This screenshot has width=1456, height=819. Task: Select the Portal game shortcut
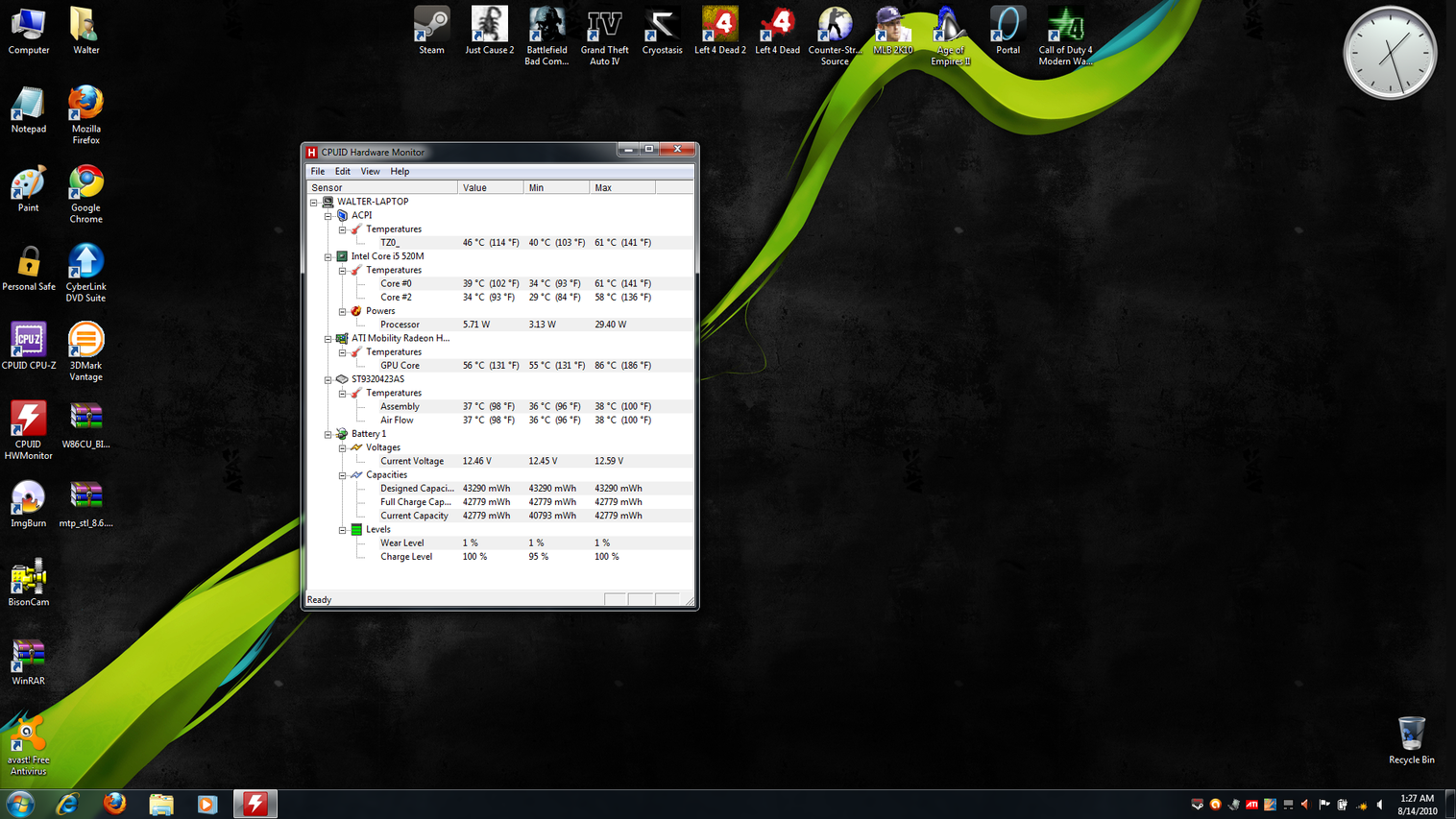[x=1007, y=29]
